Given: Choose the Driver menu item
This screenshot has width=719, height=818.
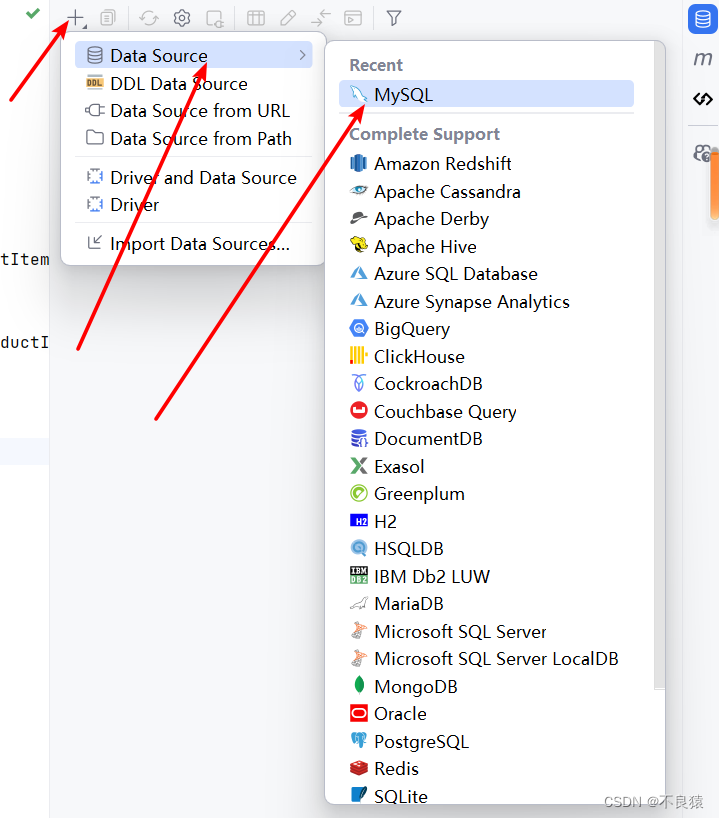Looking at the screenshot, I should [x=194, y=204].
